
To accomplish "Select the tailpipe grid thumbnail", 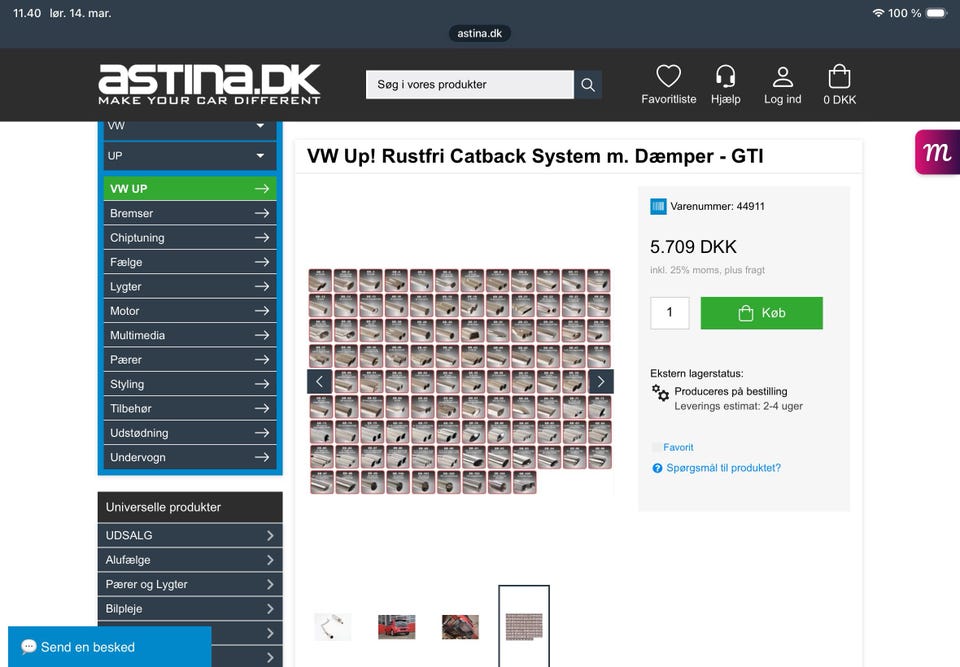I will [524, 627].
